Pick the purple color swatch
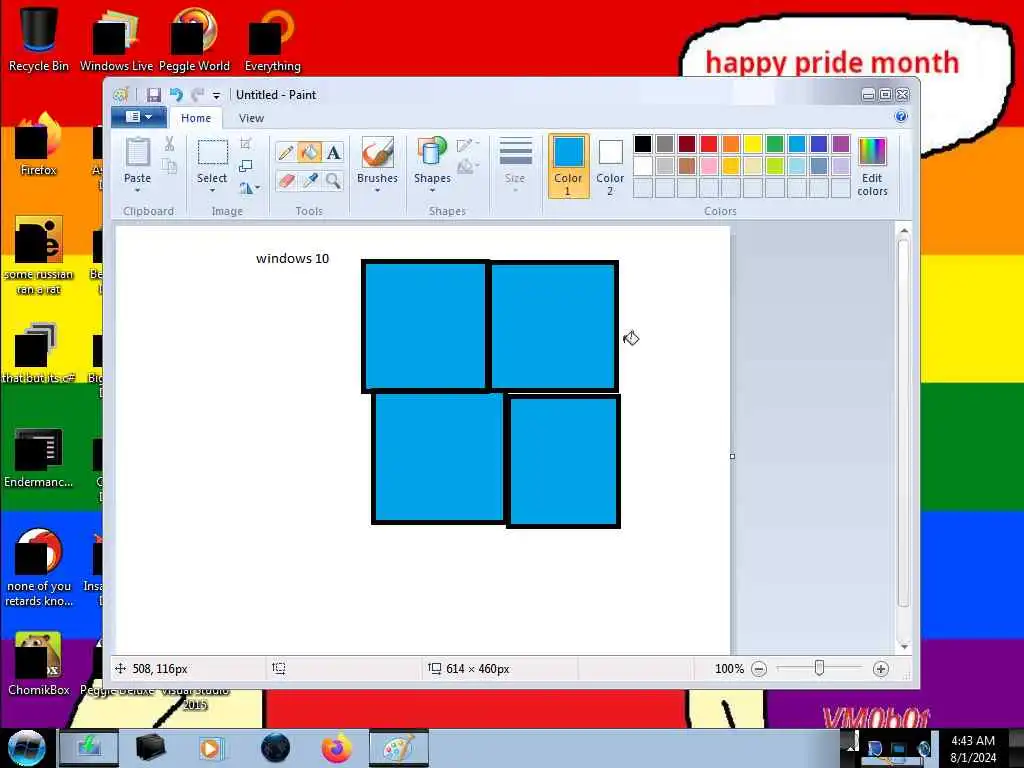Screen dimensions: 1024x768 [841, 144]
